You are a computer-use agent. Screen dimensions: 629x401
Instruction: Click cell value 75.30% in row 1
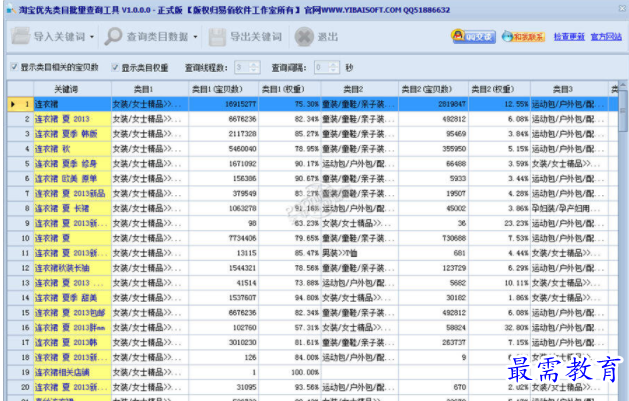click(290, 104)
